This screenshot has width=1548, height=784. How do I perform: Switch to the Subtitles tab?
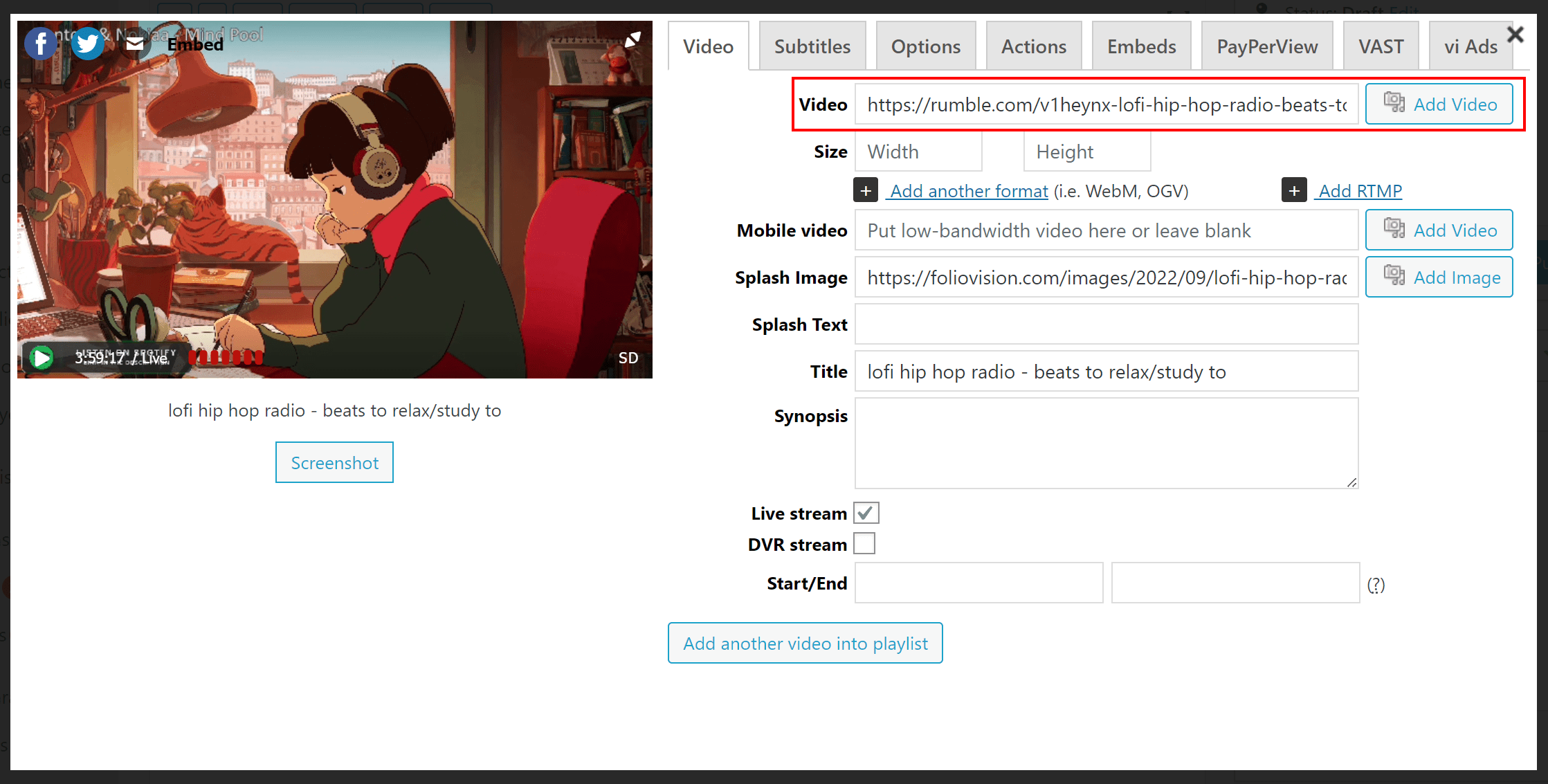812,46
